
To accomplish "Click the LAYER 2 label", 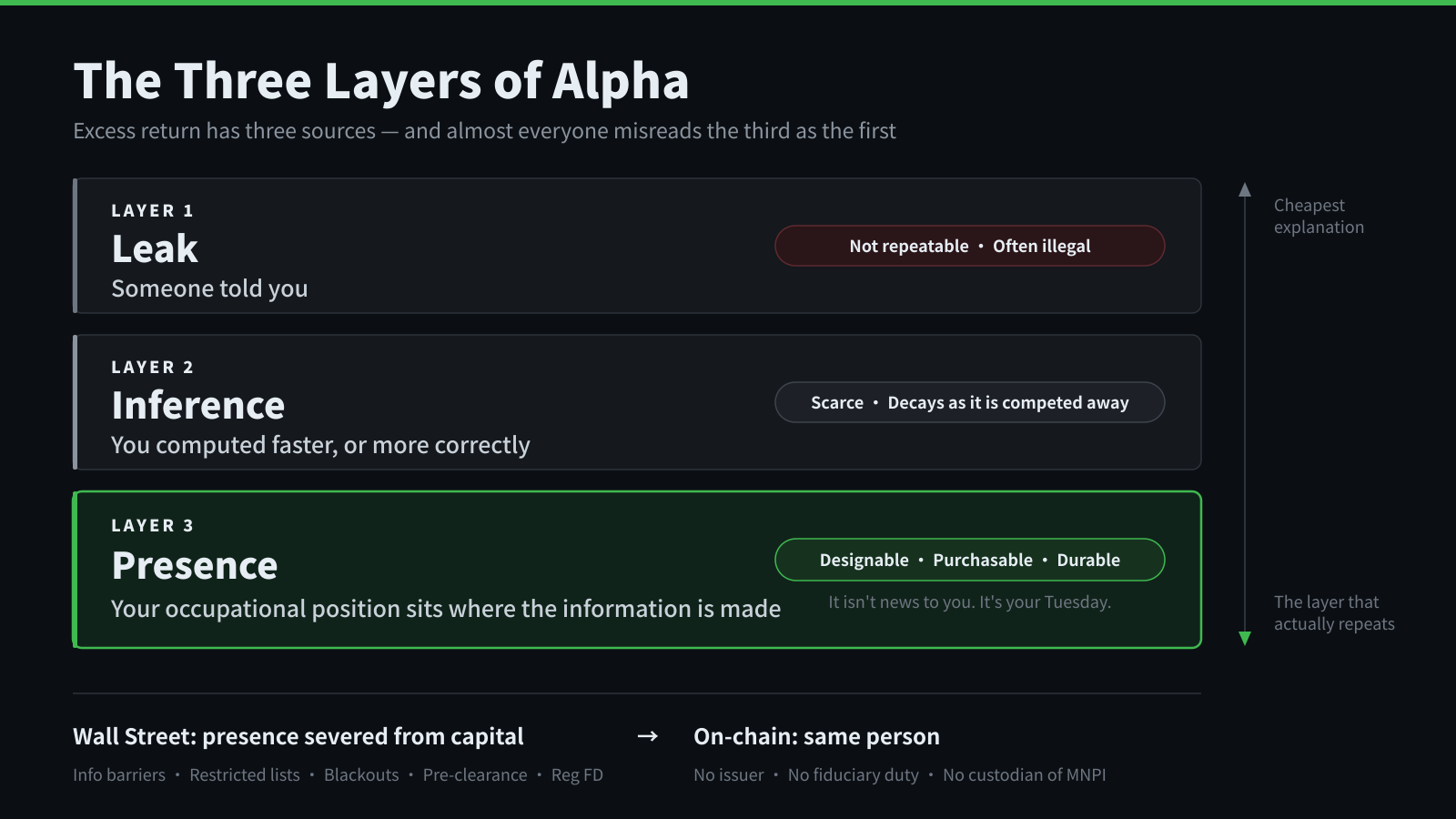I will point(152,367).
